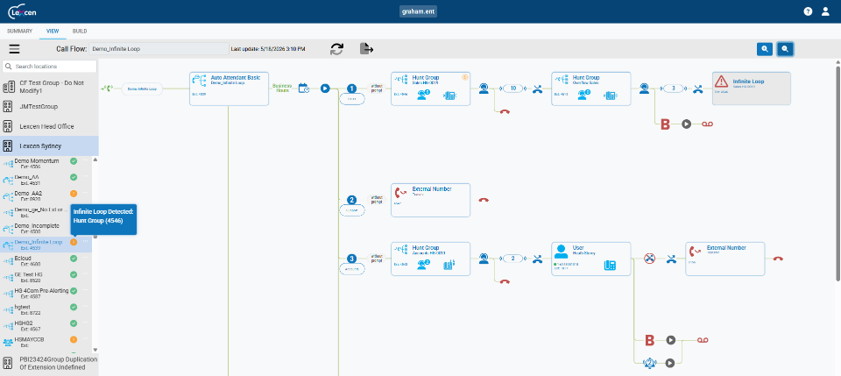Click the agents icon in first Hunt Group
Viewport: 841px width, 376px height.
click(x=423, y=94)
